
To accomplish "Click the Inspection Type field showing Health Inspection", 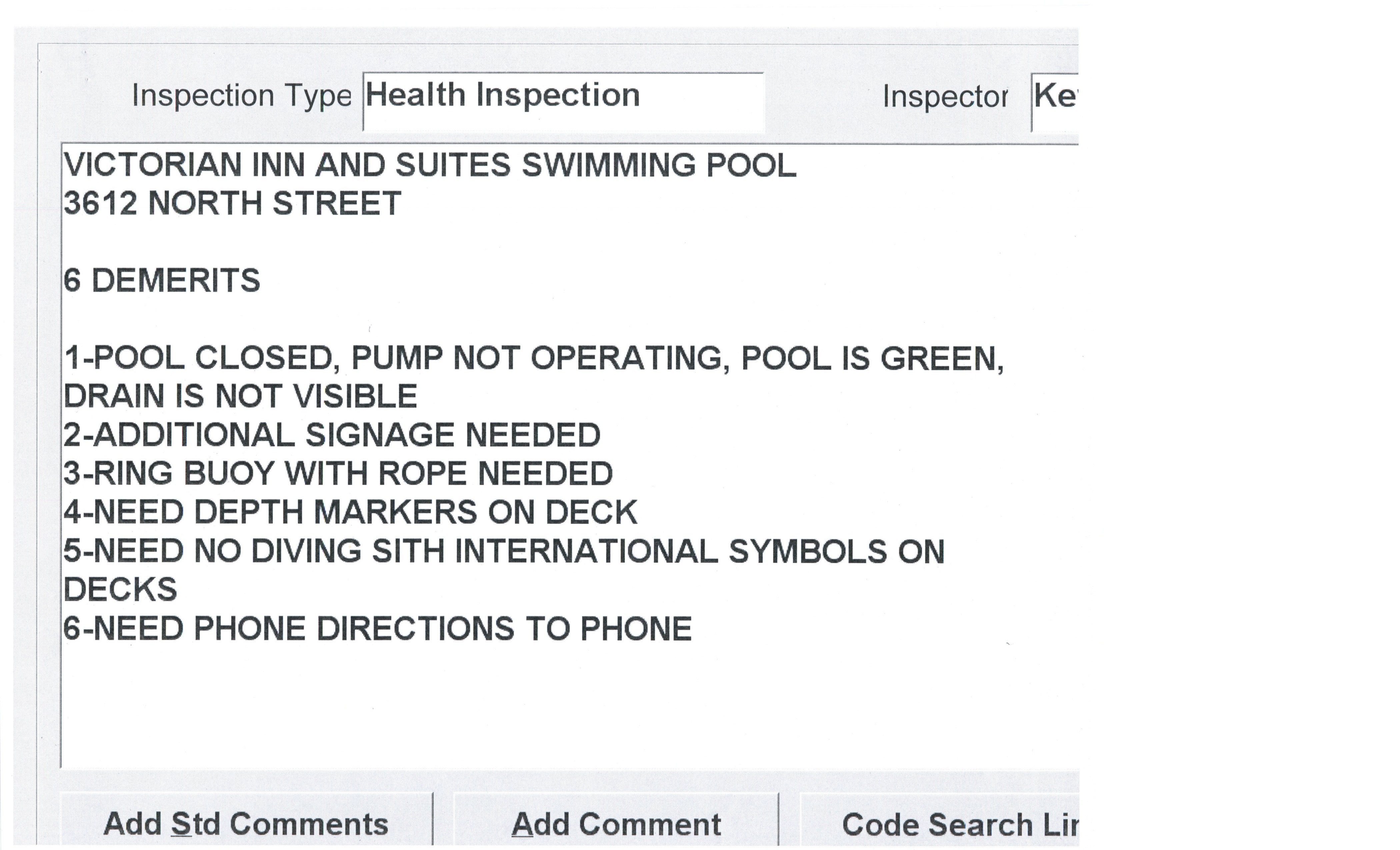I will coord(563,101).
